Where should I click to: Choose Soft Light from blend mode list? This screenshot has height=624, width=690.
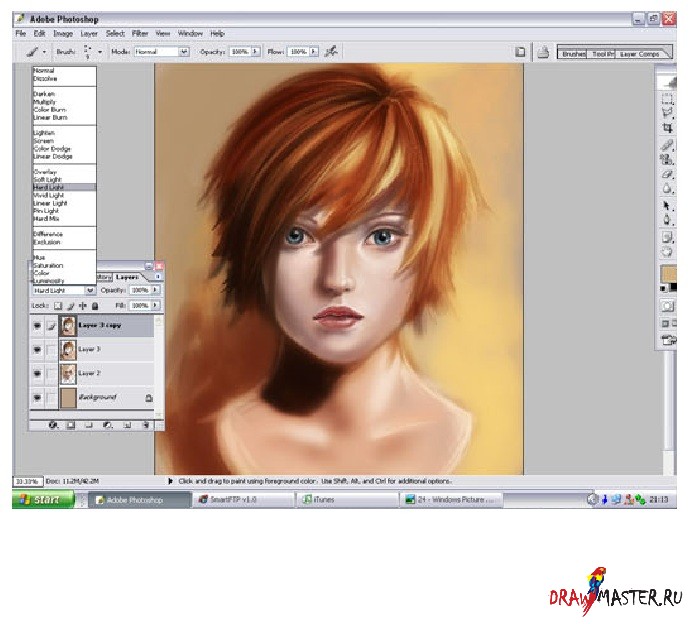tap(48, 180)
